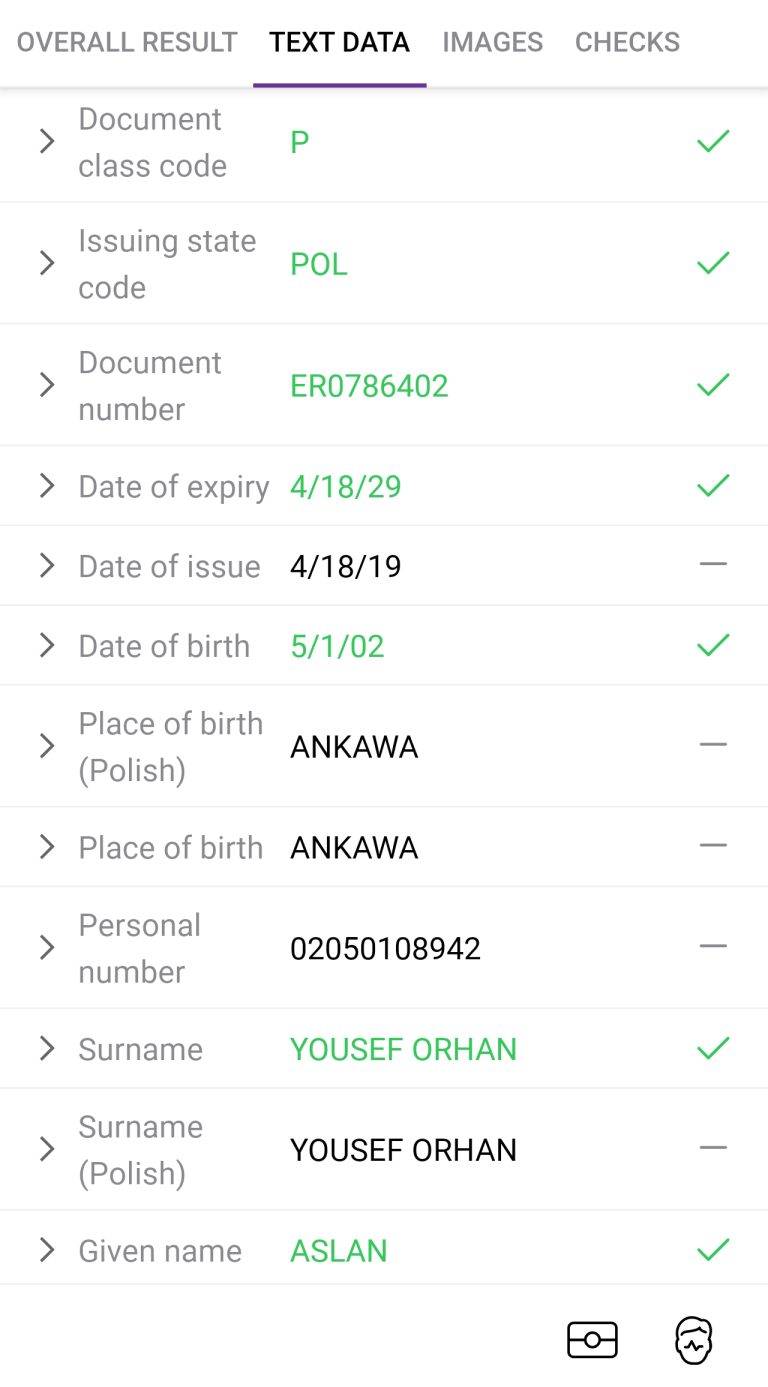Image resolution: width=768 pixels, height=1387 pixels.
Task: Tap the green checkmark beside Issuing state code
Action: [713, 263]
